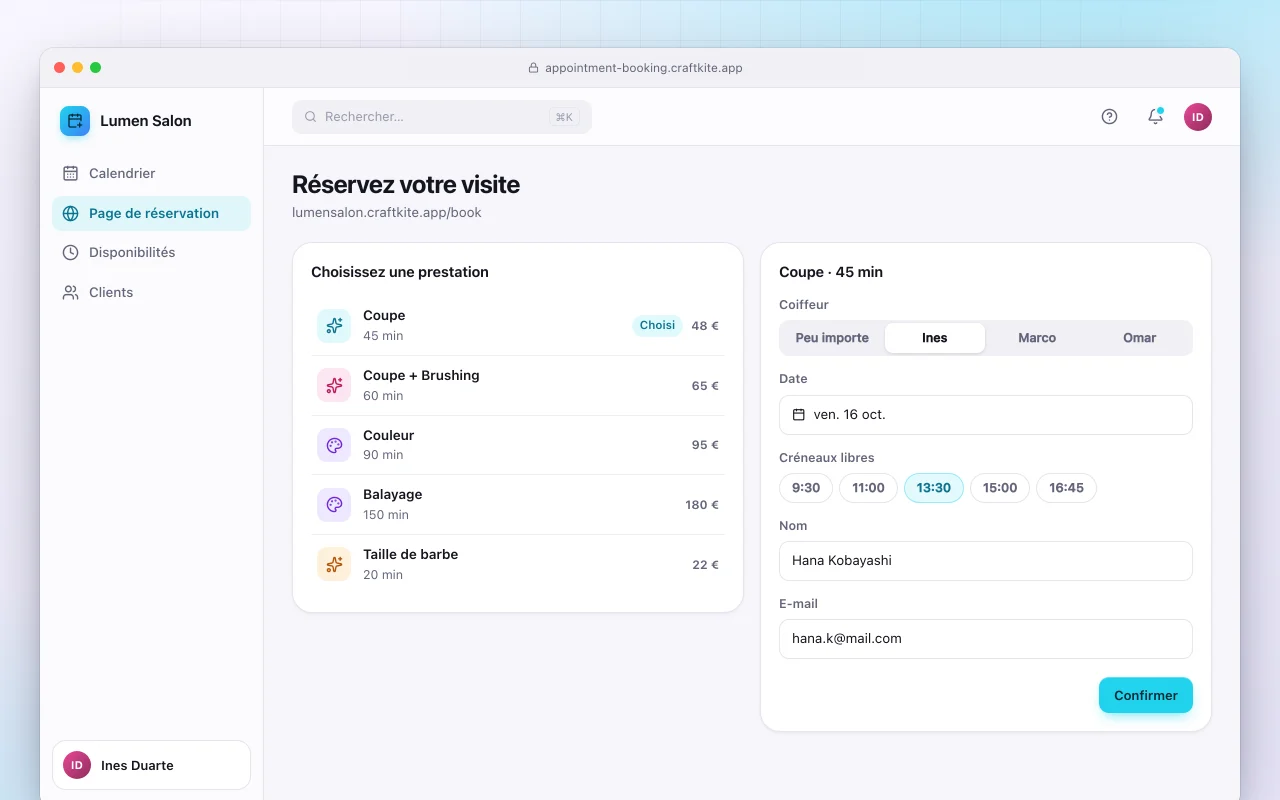Screen dimensions: 1280x800
Task: Open the date field ven. 16 oct.
Action: [x=986, y=415]
